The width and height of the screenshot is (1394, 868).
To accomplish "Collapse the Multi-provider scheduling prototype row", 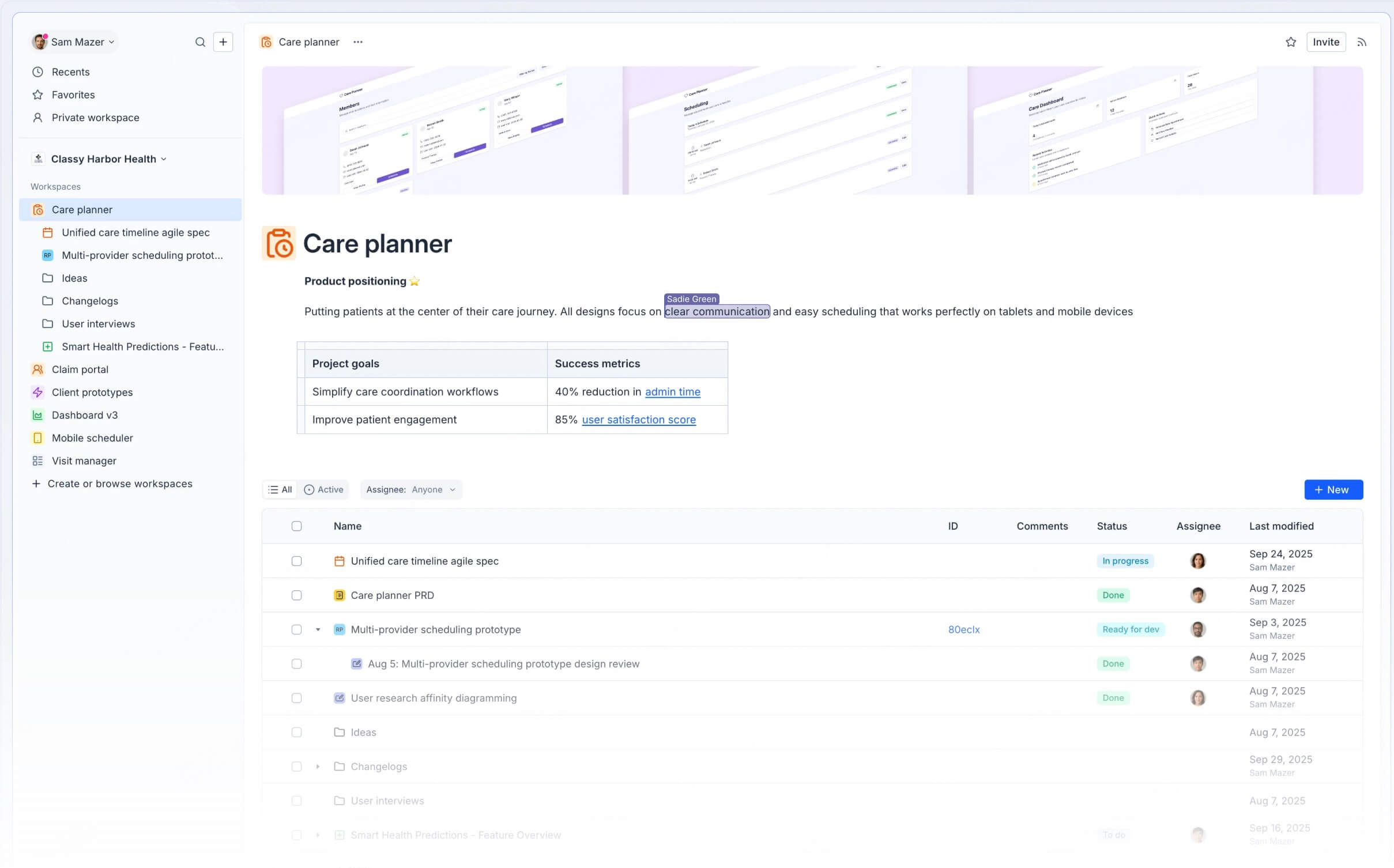I will click(318, 629).
